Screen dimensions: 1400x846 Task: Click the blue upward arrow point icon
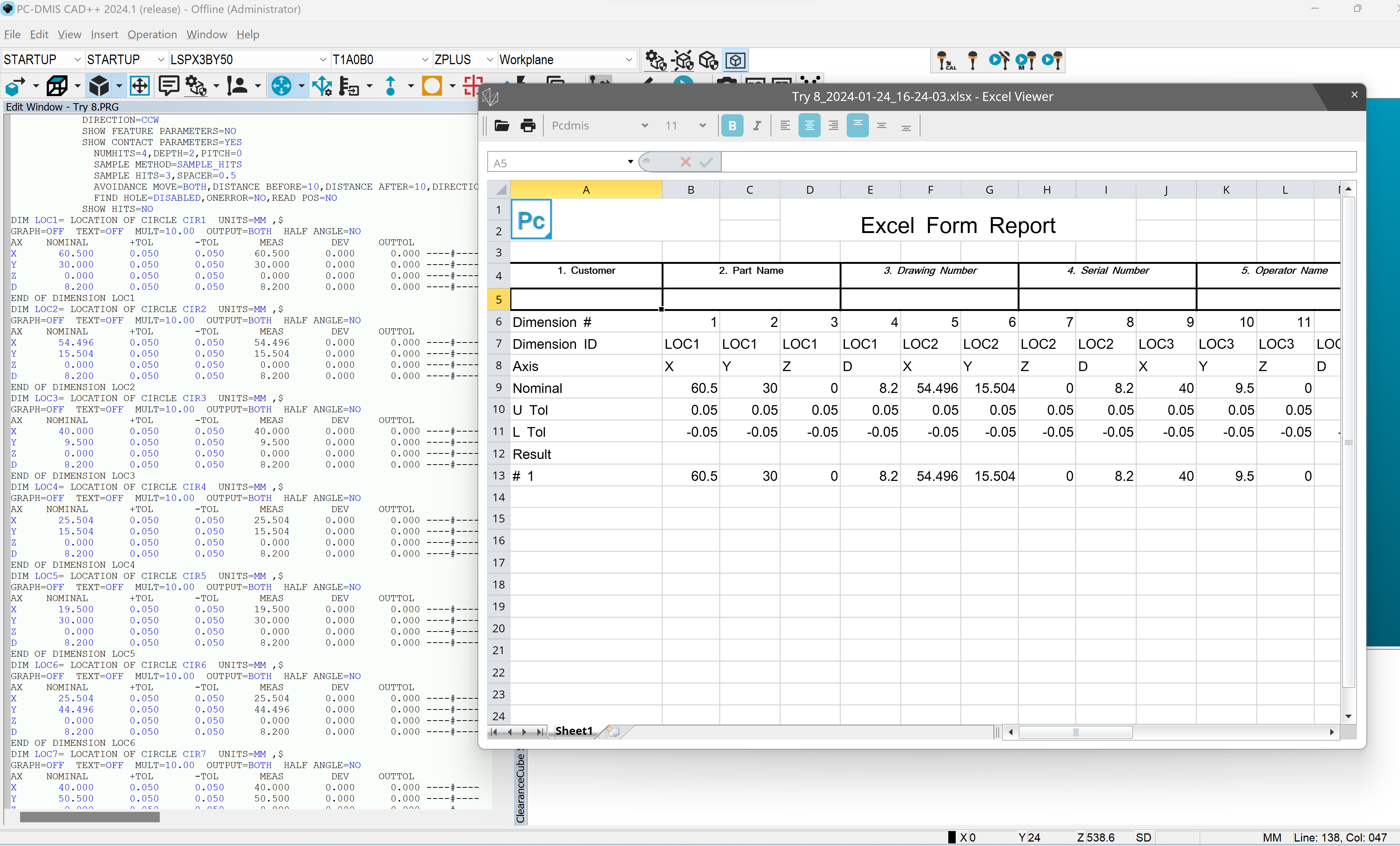pyautogui.click(x=391, y=86)
